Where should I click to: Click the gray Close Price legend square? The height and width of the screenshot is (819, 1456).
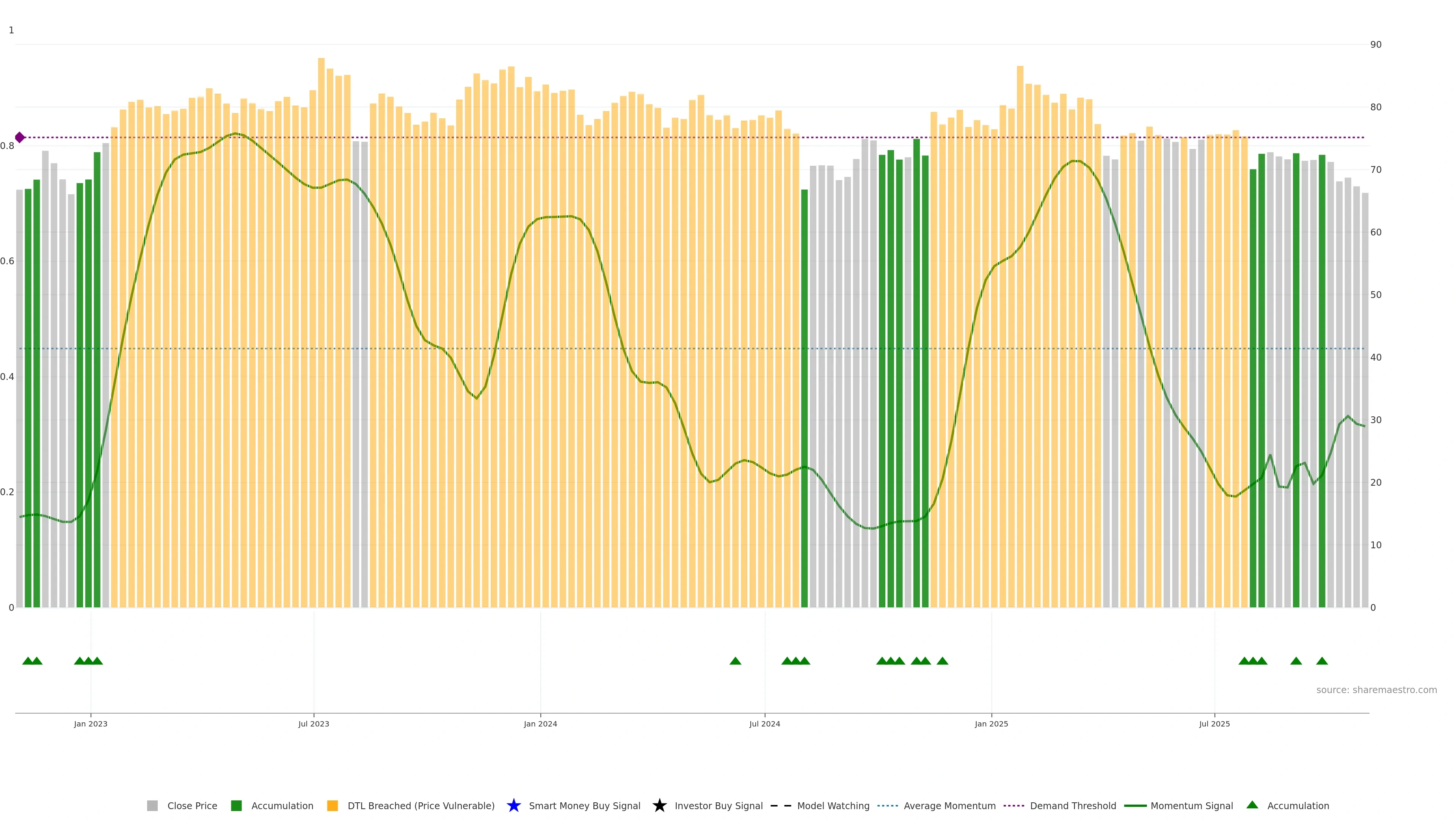152,806
